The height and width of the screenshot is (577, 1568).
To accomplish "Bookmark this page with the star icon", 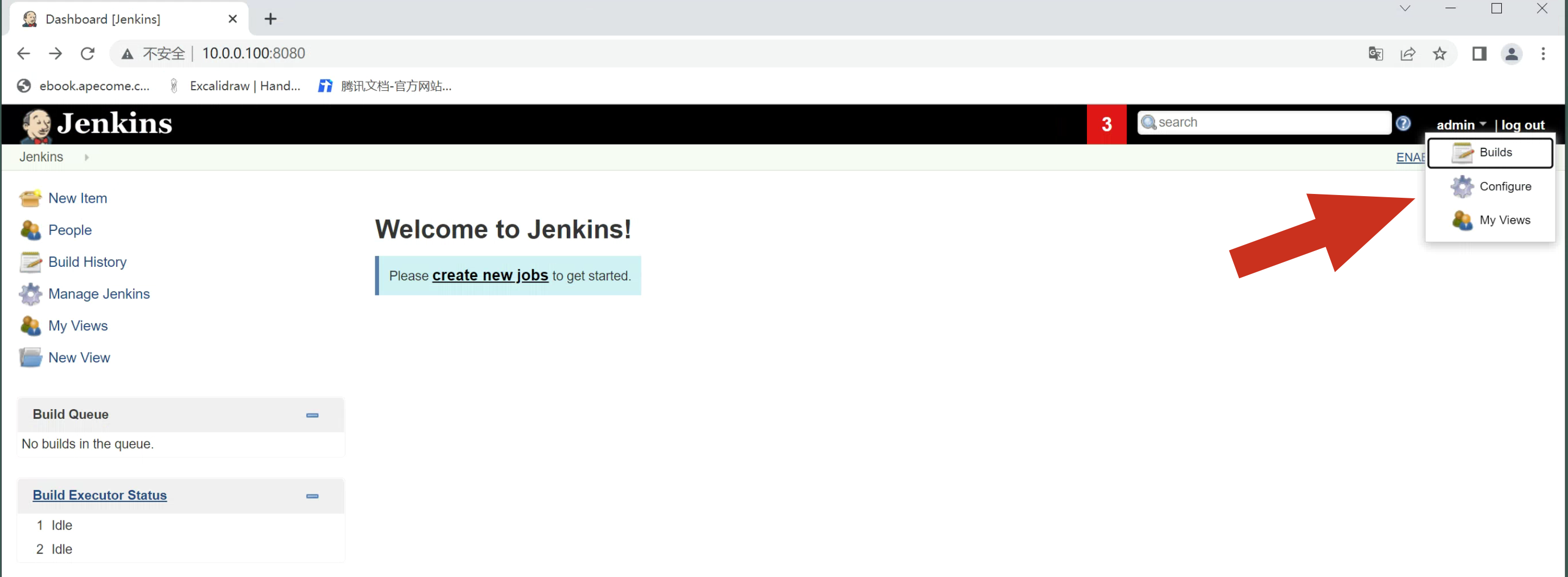I will pyautogui.click(x=1439, y=54).
